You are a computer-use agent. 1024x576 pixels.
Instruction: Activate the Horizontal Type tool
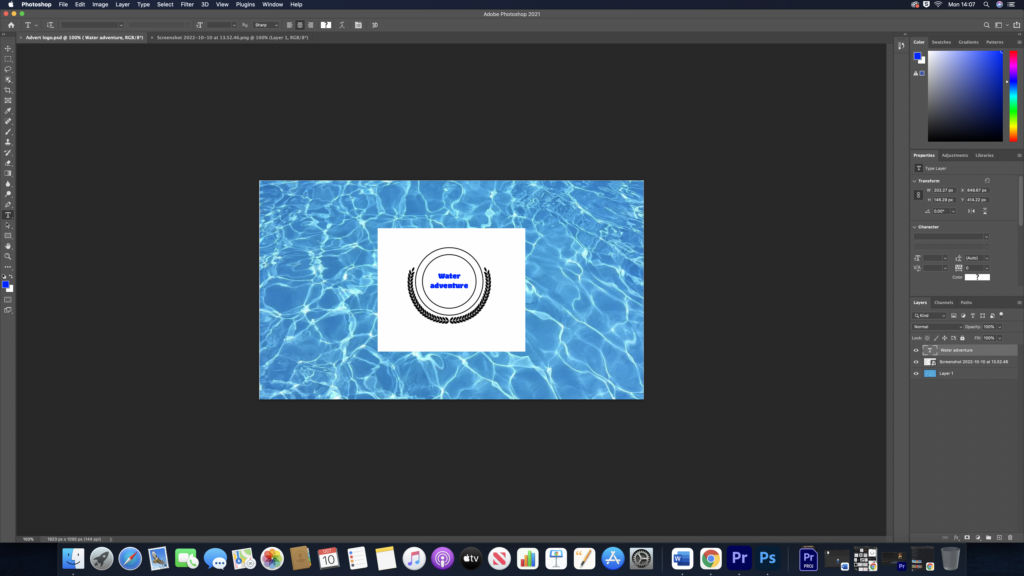tap(8, 215)
